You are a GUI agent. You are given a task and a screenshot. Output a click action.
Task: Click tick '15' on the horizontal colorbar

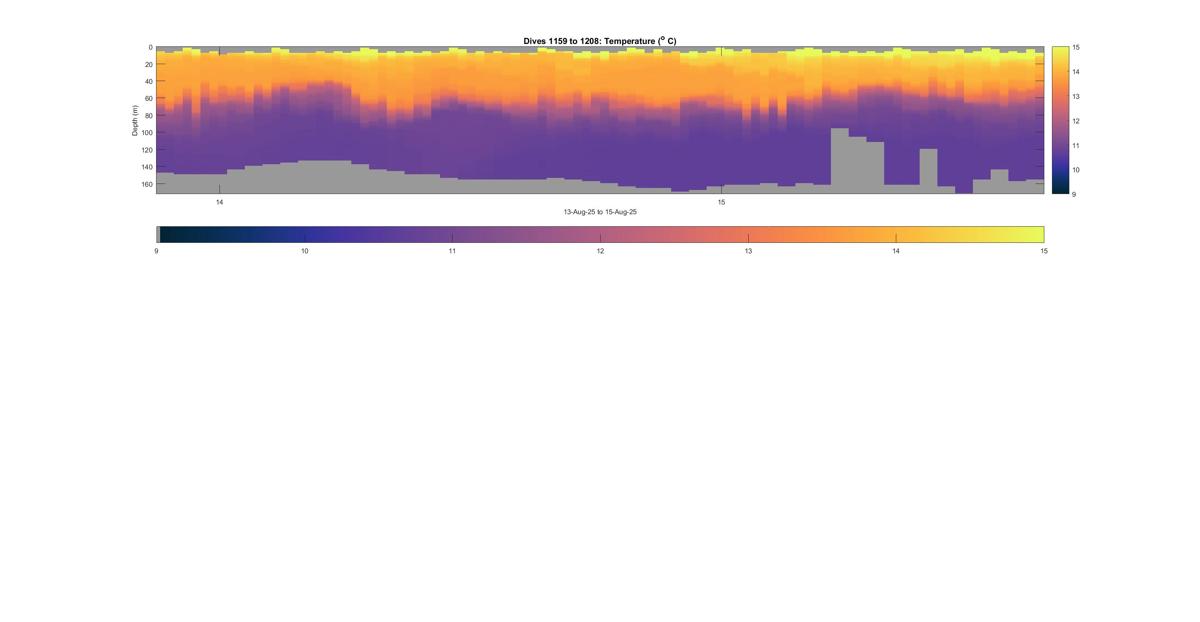pyautogui.click(x=1044, y=251)
